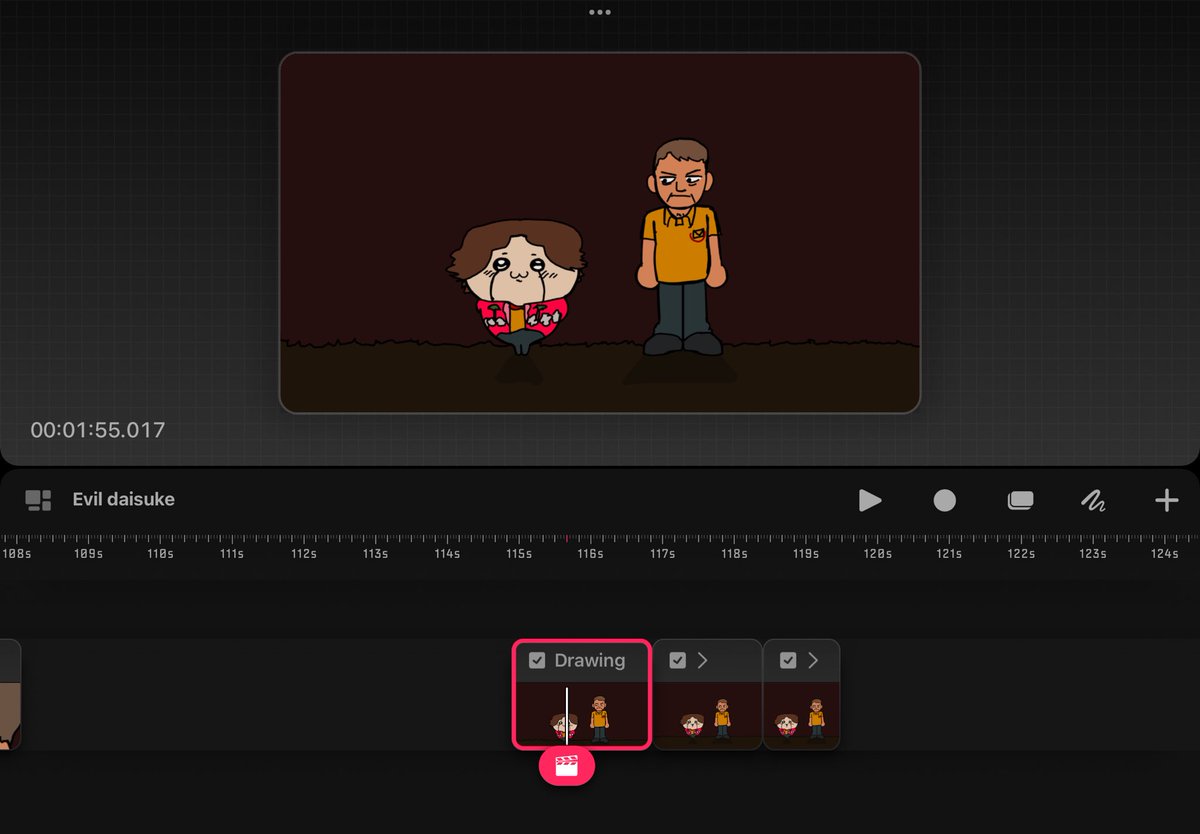Tap the 118s mark on the ruler
Screen dimensions: 1200x834
[x=735, y=553]
